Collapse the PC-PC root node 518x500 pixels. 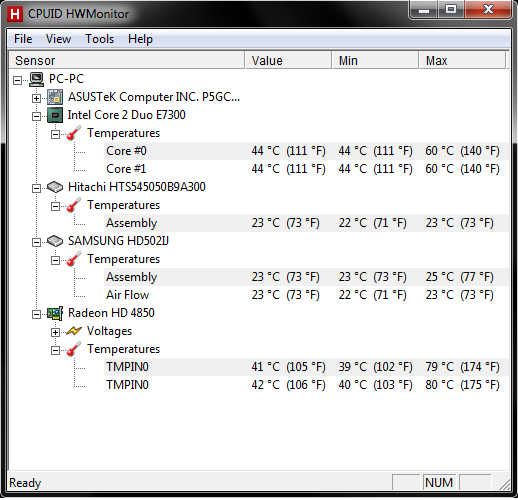(x=17, y=80)
